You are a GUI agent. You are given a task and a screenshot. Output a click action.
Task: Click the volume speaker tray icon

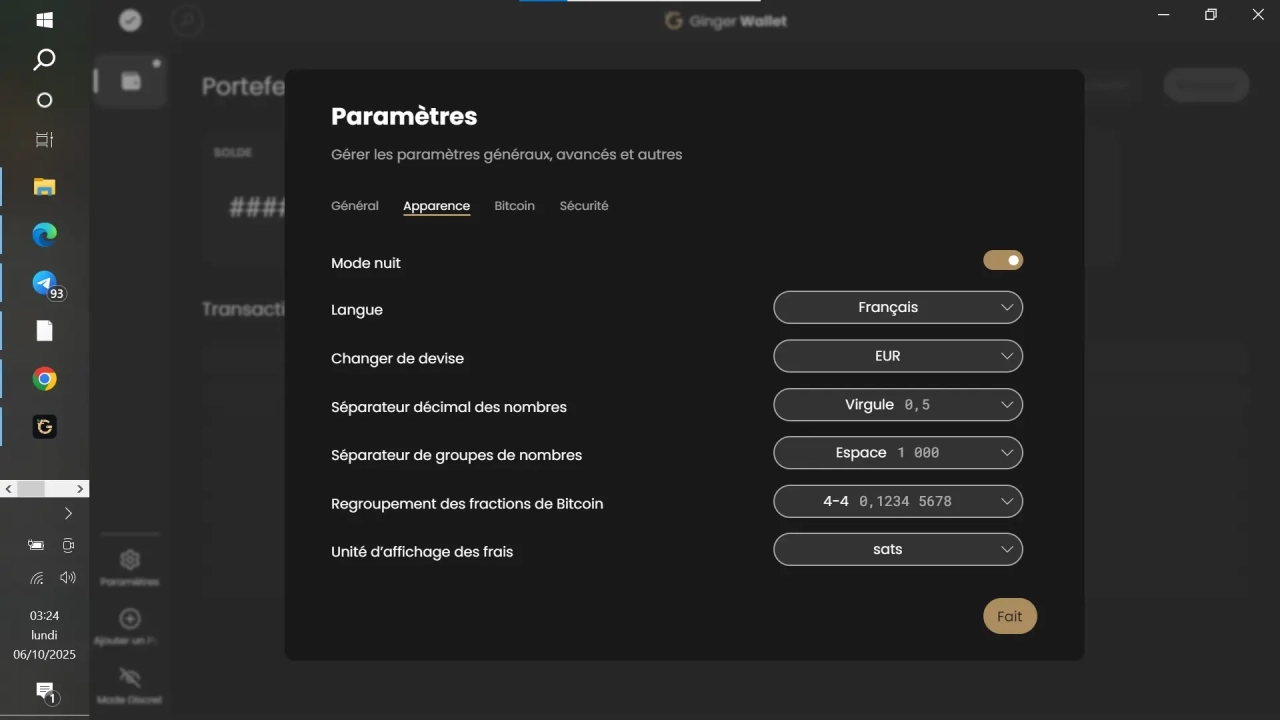pyautogui.click(x=68, y=577)
